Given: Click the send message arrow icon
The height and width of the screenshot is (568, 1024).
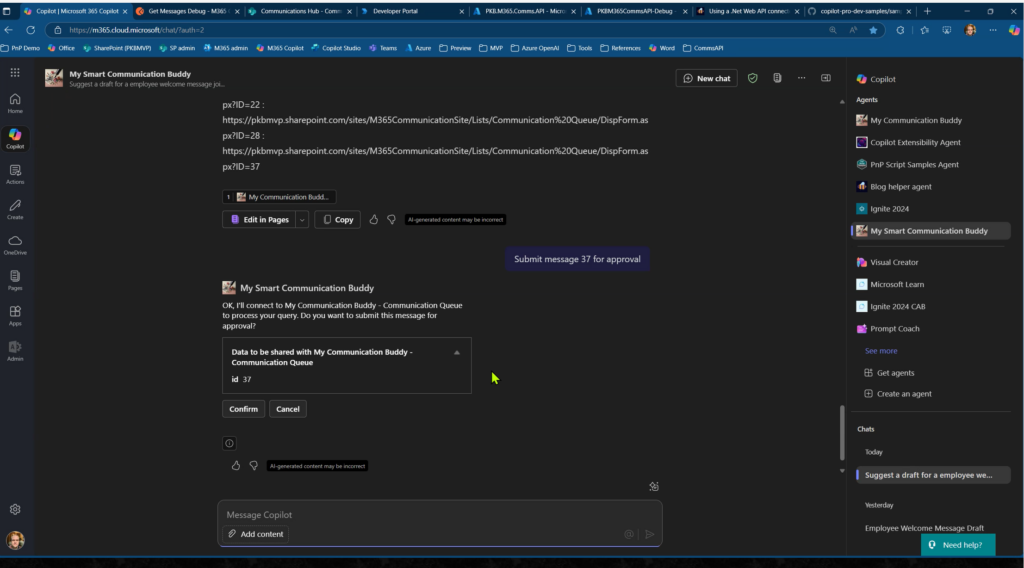Looking at the screenshot, I should coord(649,534).
